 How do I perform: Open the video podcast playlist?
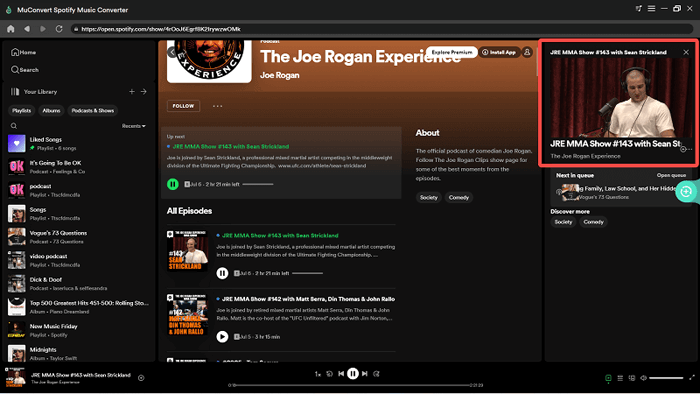[x=79, y=260]
